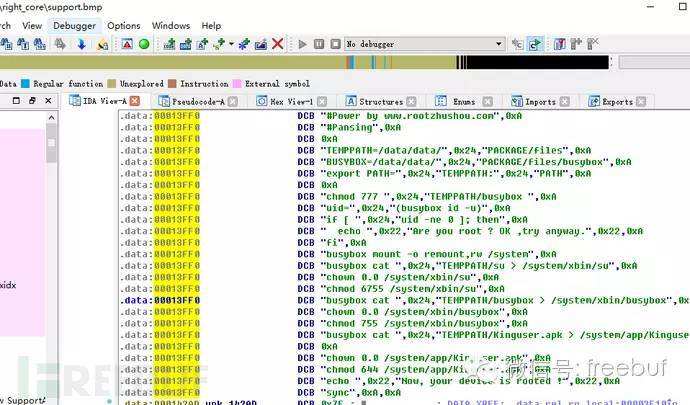Start the process with the play button
The height and width of the screenshot is (405, 690).
pos(302,44)
